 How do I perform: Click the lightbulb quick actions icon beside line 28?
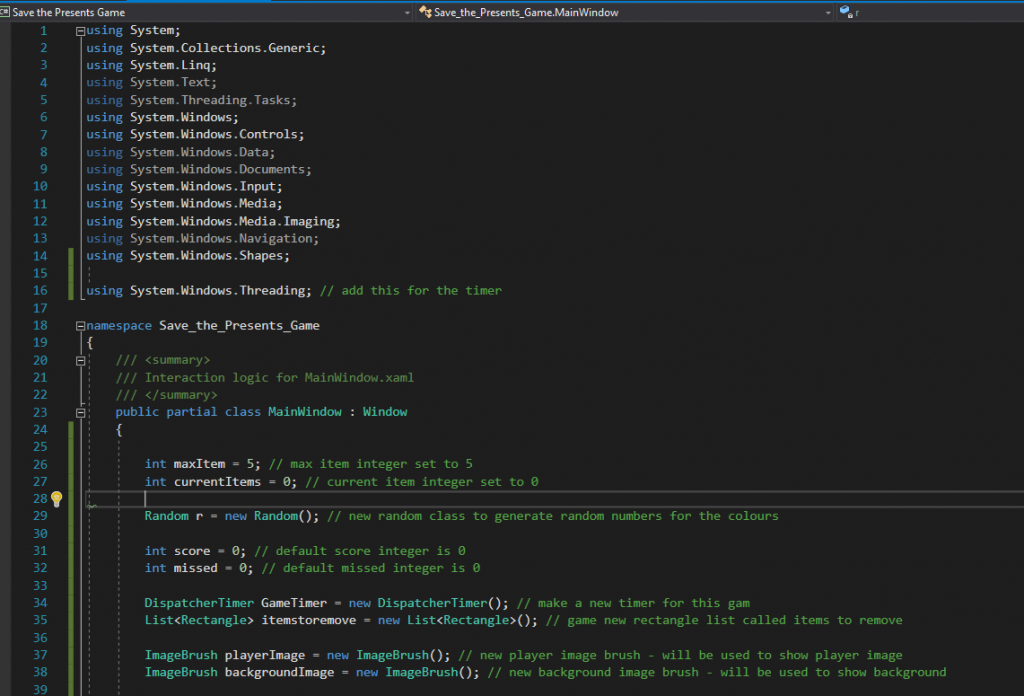[x=57, y=498]
